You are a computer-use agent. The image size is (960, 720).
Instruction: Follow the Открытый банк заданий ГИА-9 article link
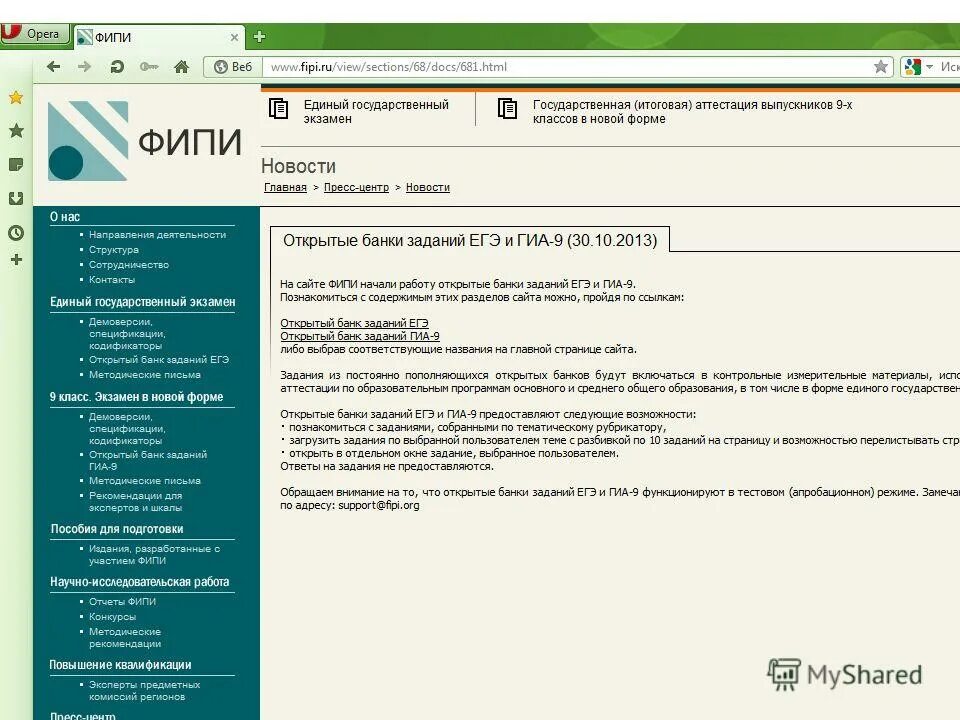tap(360, 336)
